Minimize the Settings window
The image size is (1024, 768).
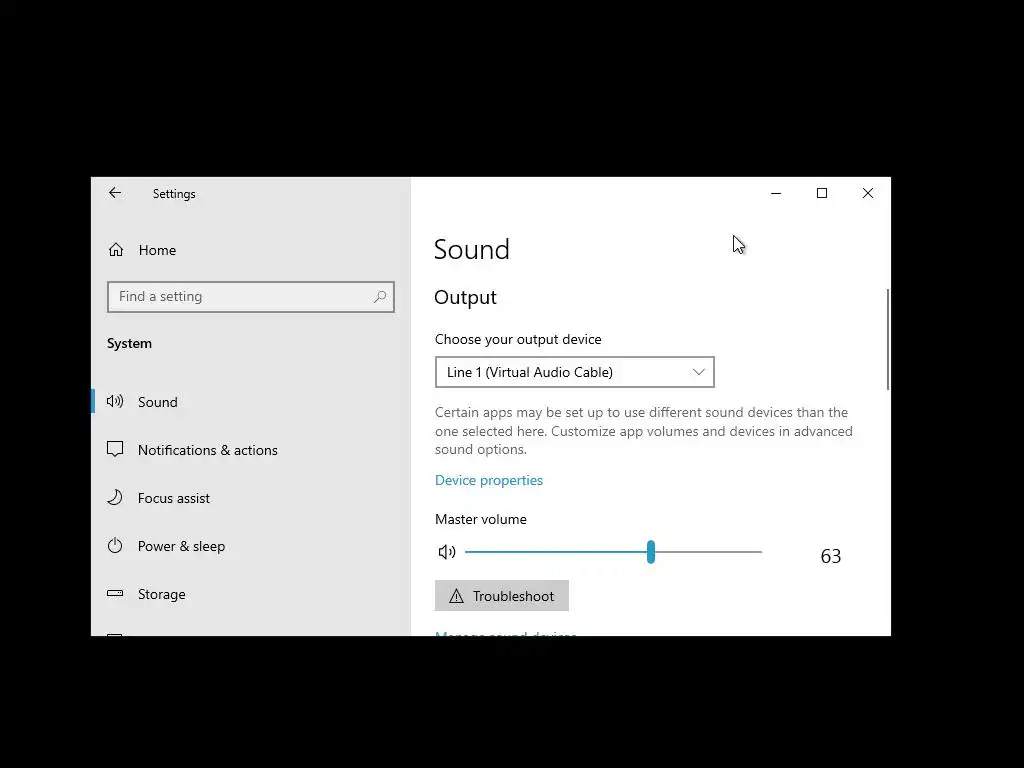pyautogui.click(x=776, y=193)
